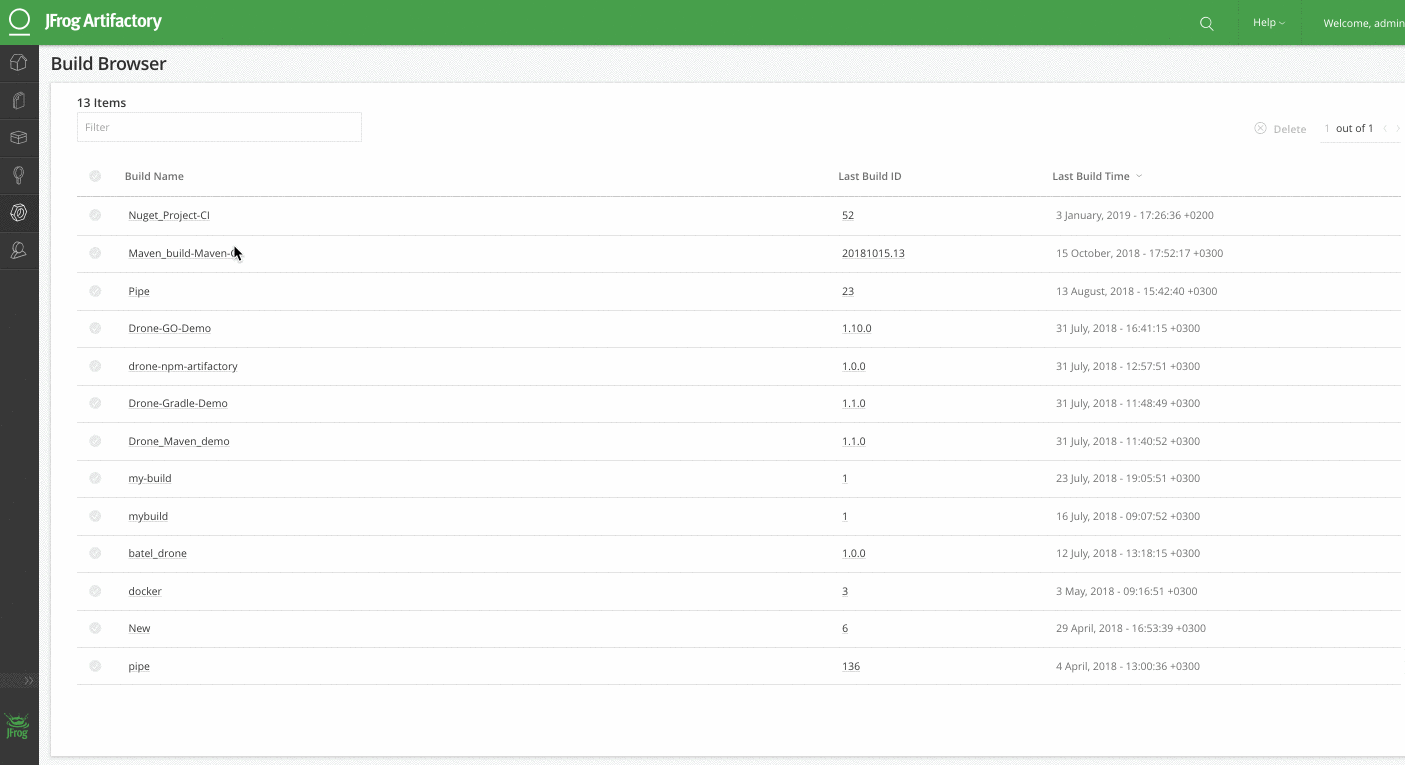The height and width of the screenshot is (765, 1405).
Task: Toggle the select-all checkbox in table header
Action: pyautogui.click(x=95, y=176)
